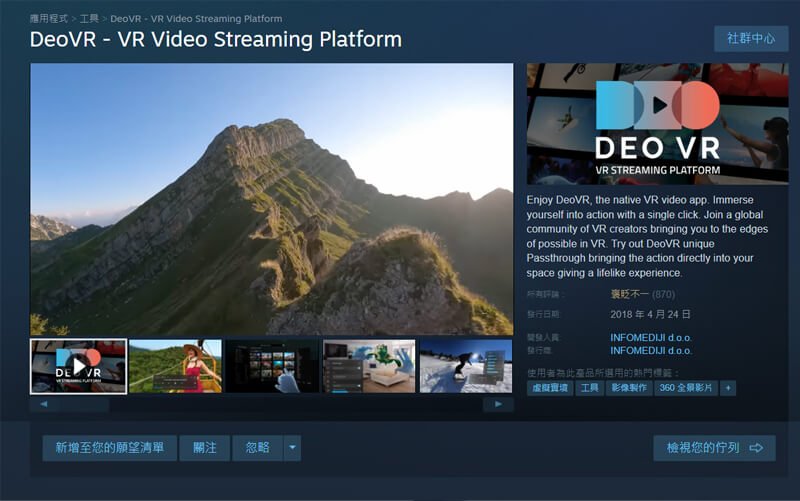Open developer INFOMEDIJI d.o.o. link
This screenshot has height=501, width=800.
(x=651, y=338)
